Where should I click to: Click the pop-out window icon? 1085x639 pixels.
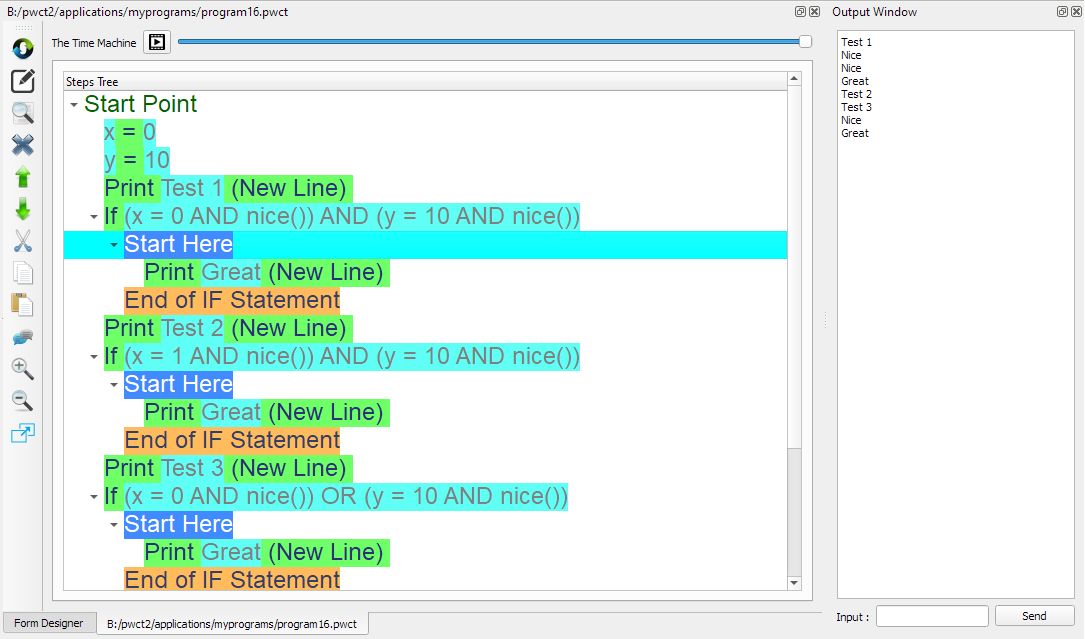tap(22, 433)
